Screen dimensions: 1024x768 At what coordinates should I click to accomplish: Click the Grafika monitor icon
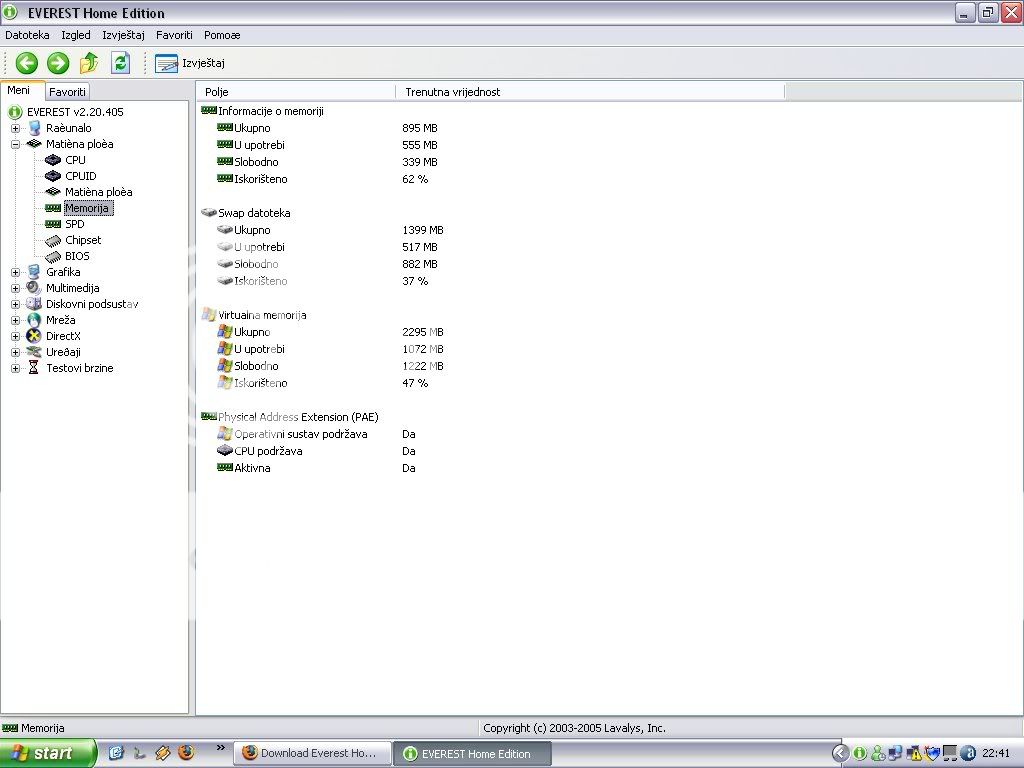coord(34,272)
